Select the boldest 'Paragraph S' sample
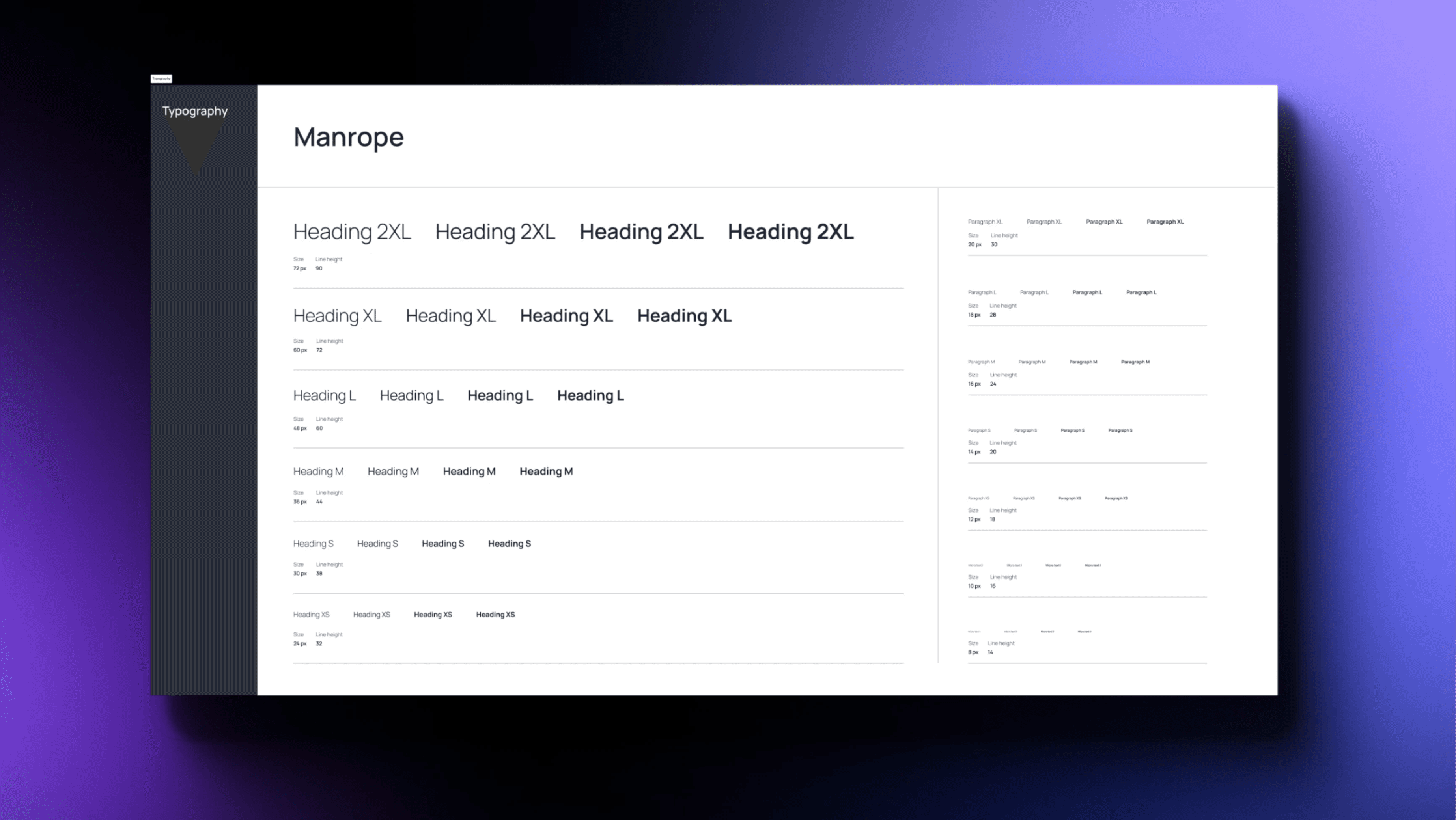Screen dimensions: 1456x820 coord(1120,430)
